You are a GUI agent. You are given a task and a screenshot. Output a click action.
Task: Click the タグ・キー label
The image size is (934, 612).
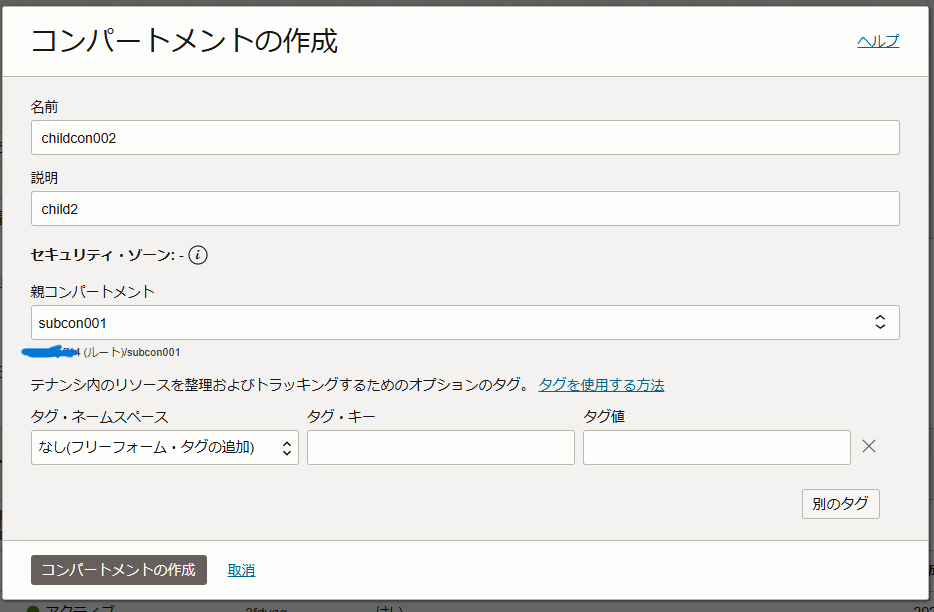point(341,417)
